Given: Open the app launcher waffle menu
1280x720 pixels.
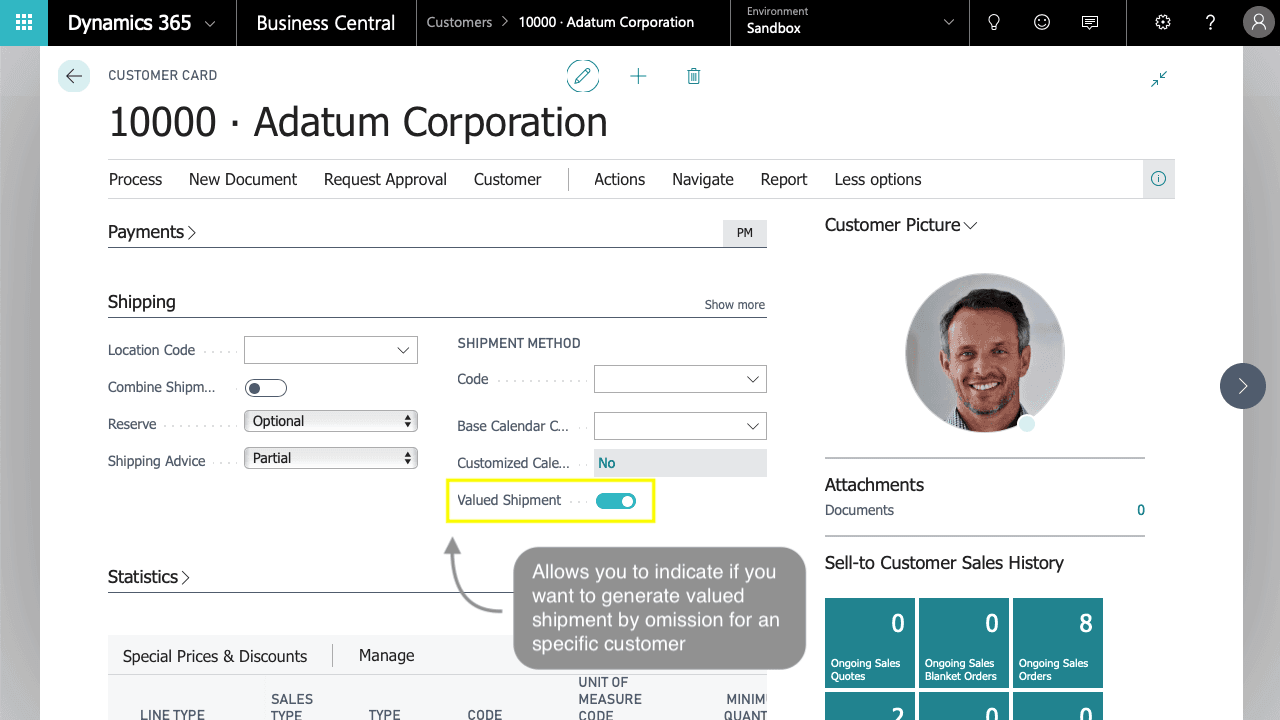Looking at the screenshot, I should point(24,23).
